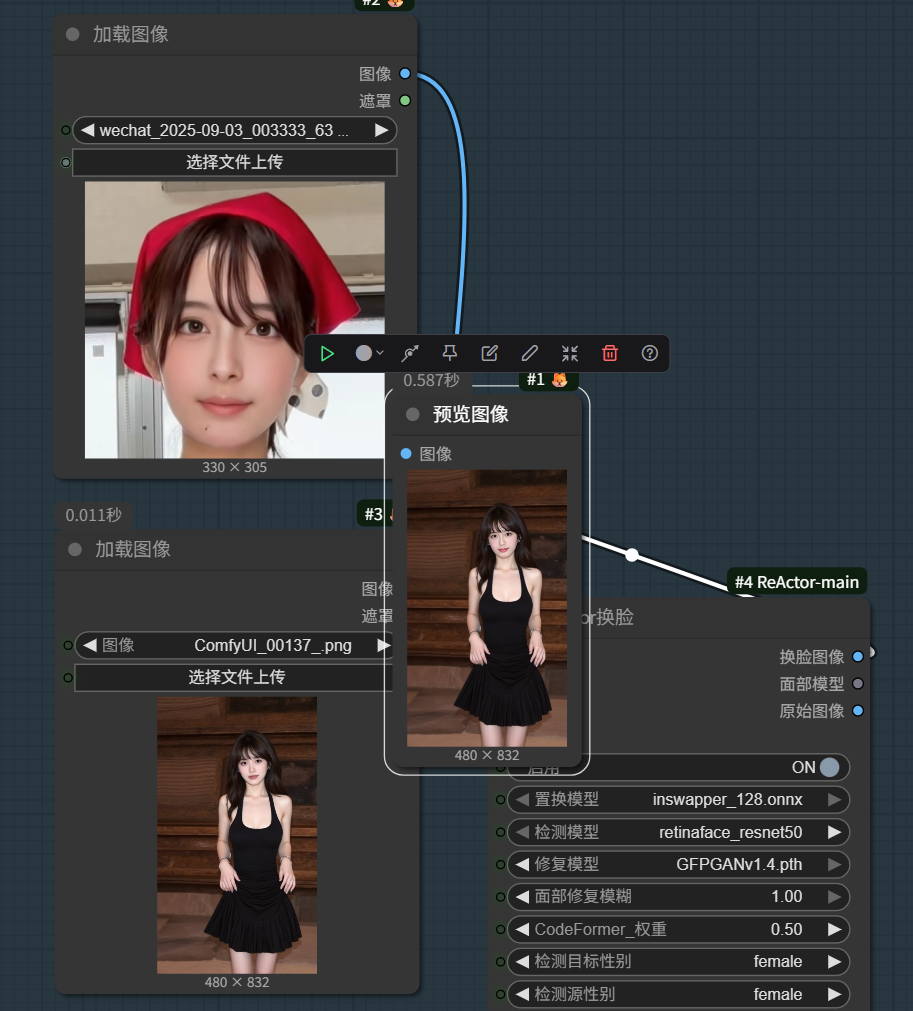Delete the node via the red trash icon
Image resolution: width=913 pixels, height=1011 pixels.
pyautogui.click(x=610, y=353)
